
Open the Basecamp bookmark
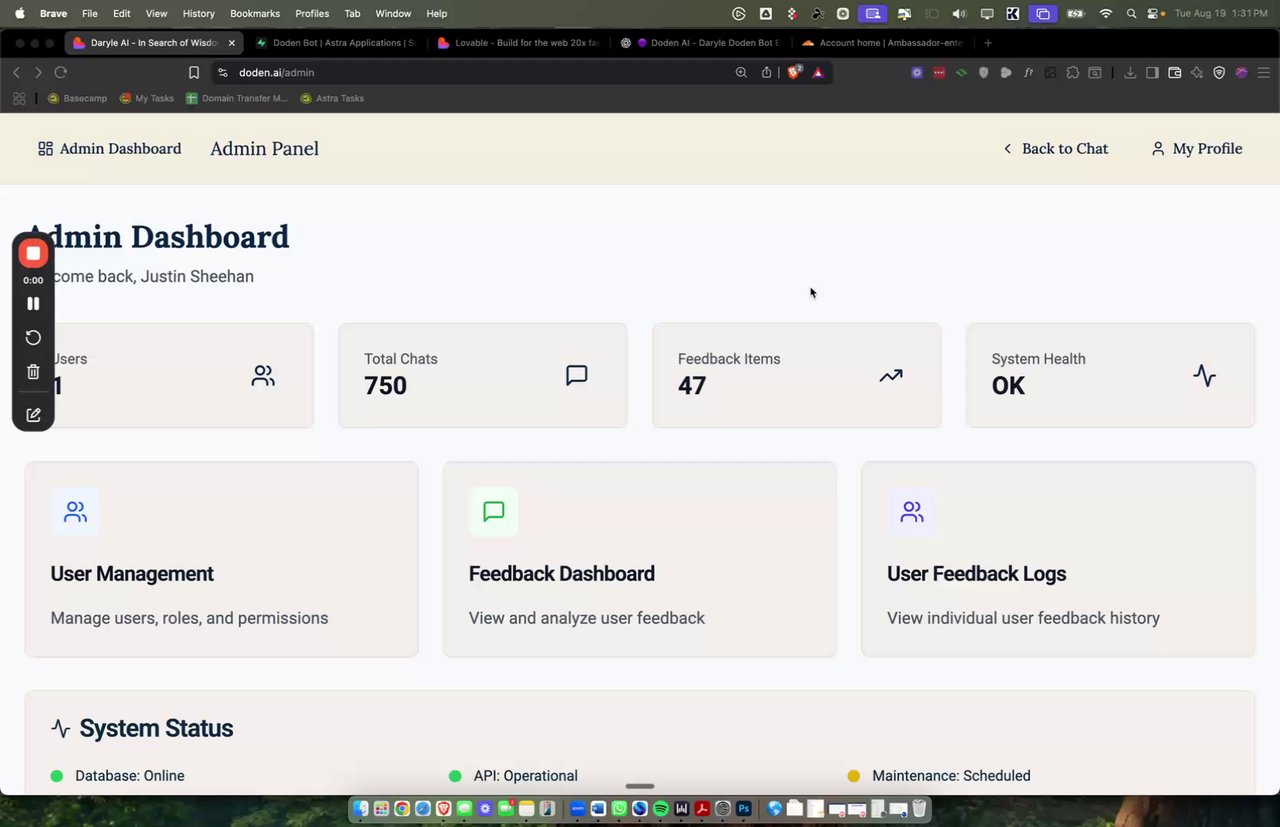click(x=79, y=98)
